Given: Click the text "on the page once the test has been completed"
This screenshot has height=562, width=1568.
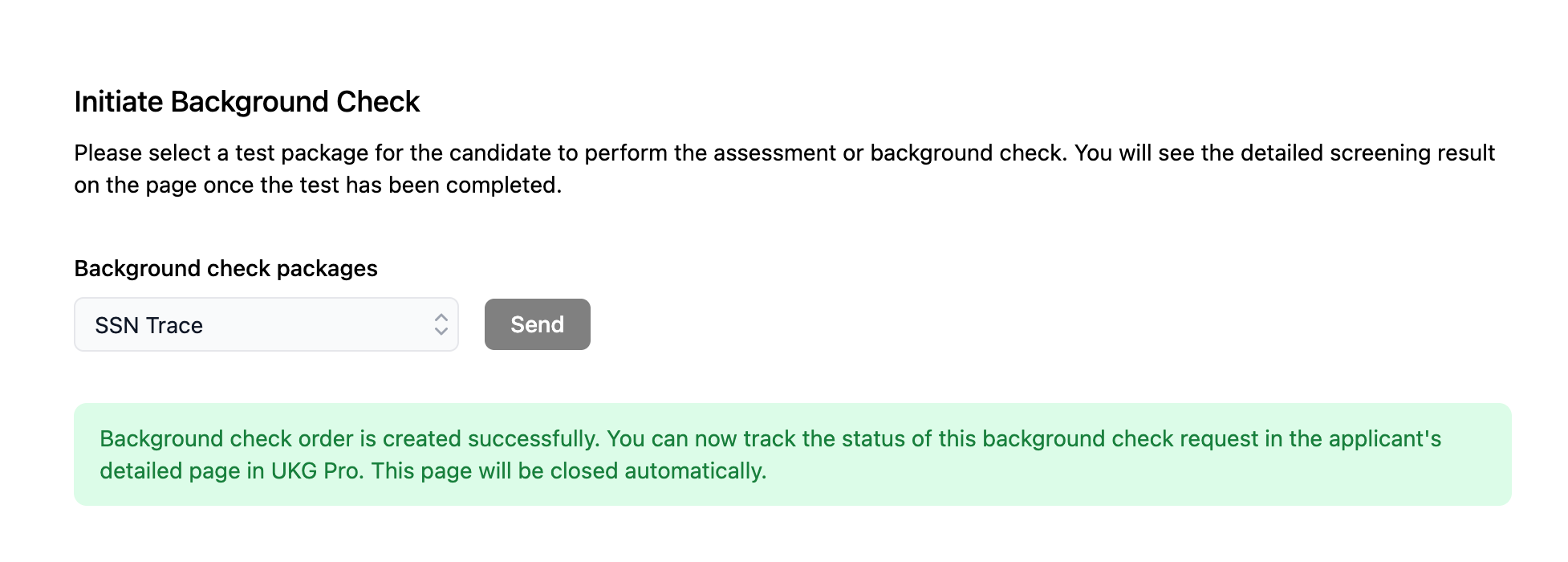Looking at the screenshot, I should (318, 185).
